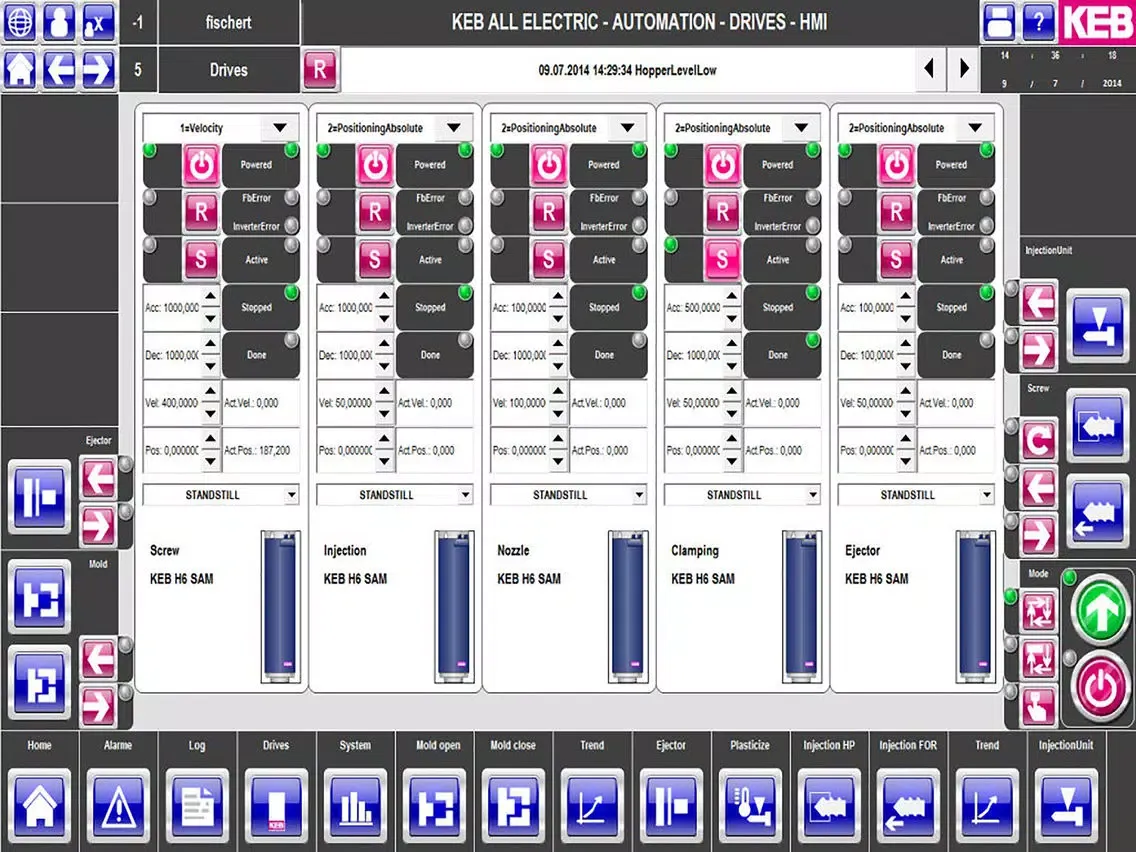
Task: Go to the home screen icon at top left
Action: click(20, 70)
